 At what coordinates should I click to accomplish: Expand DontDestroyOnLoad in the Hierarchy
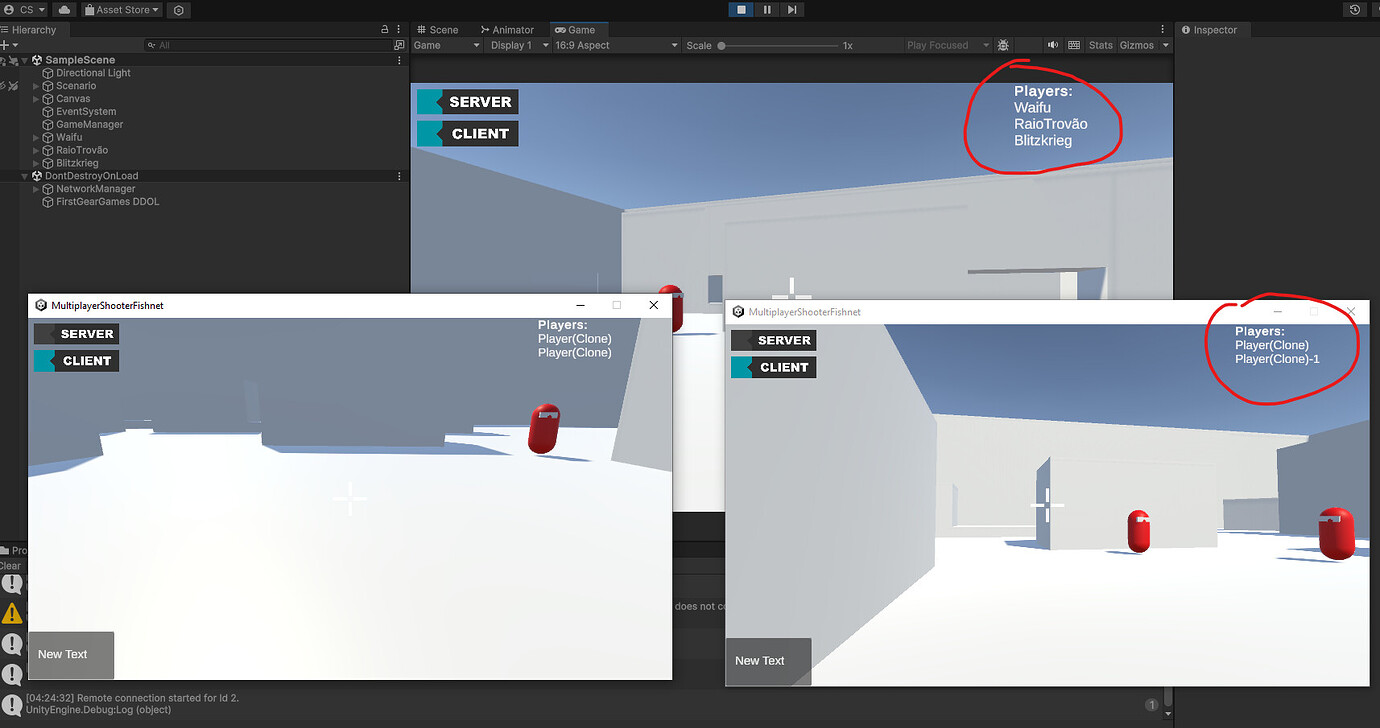pos(23,175)
